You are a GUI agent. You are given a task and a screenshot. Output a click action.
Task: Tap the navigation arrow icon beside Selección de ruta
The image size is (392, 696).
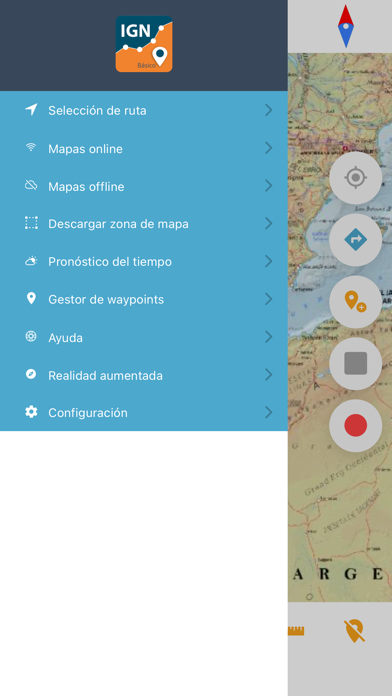tap(31, 110)
